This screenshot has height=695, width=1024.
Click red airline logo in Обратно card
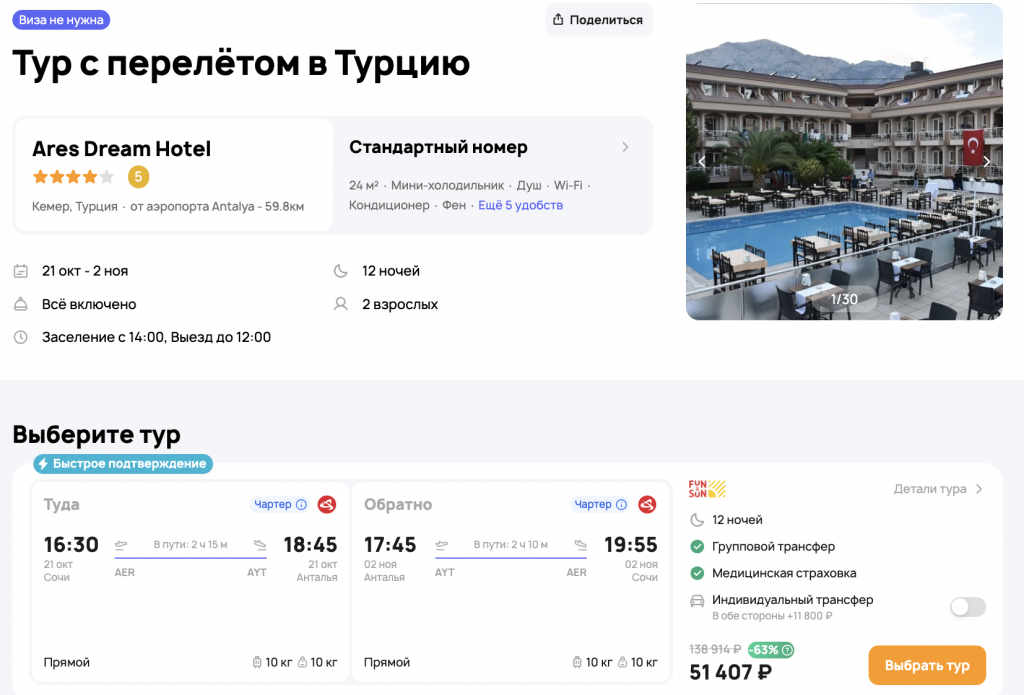click(x=647, y=504)
